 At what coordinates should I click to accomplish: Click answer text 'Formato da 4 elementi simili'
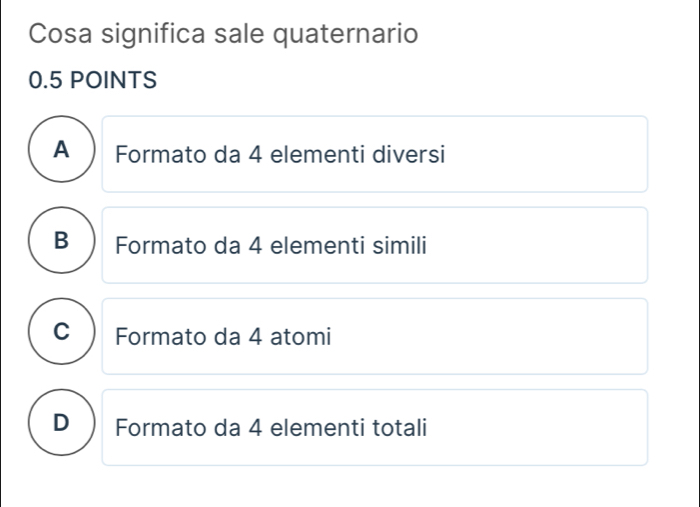tap(271, 246)
